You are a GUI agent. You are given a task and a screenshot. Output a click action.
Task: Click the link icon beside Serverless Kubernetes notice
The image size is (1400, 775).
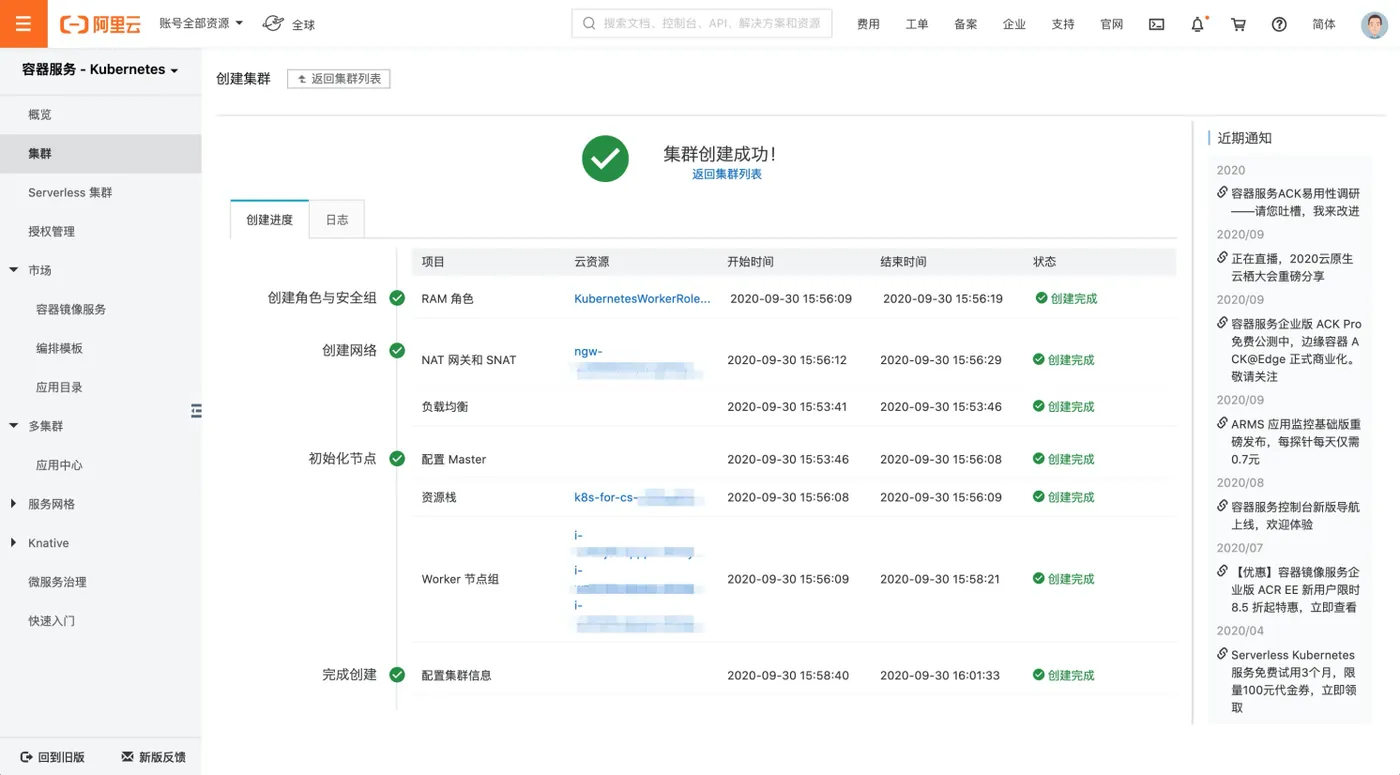click(x=1222, y=654)
